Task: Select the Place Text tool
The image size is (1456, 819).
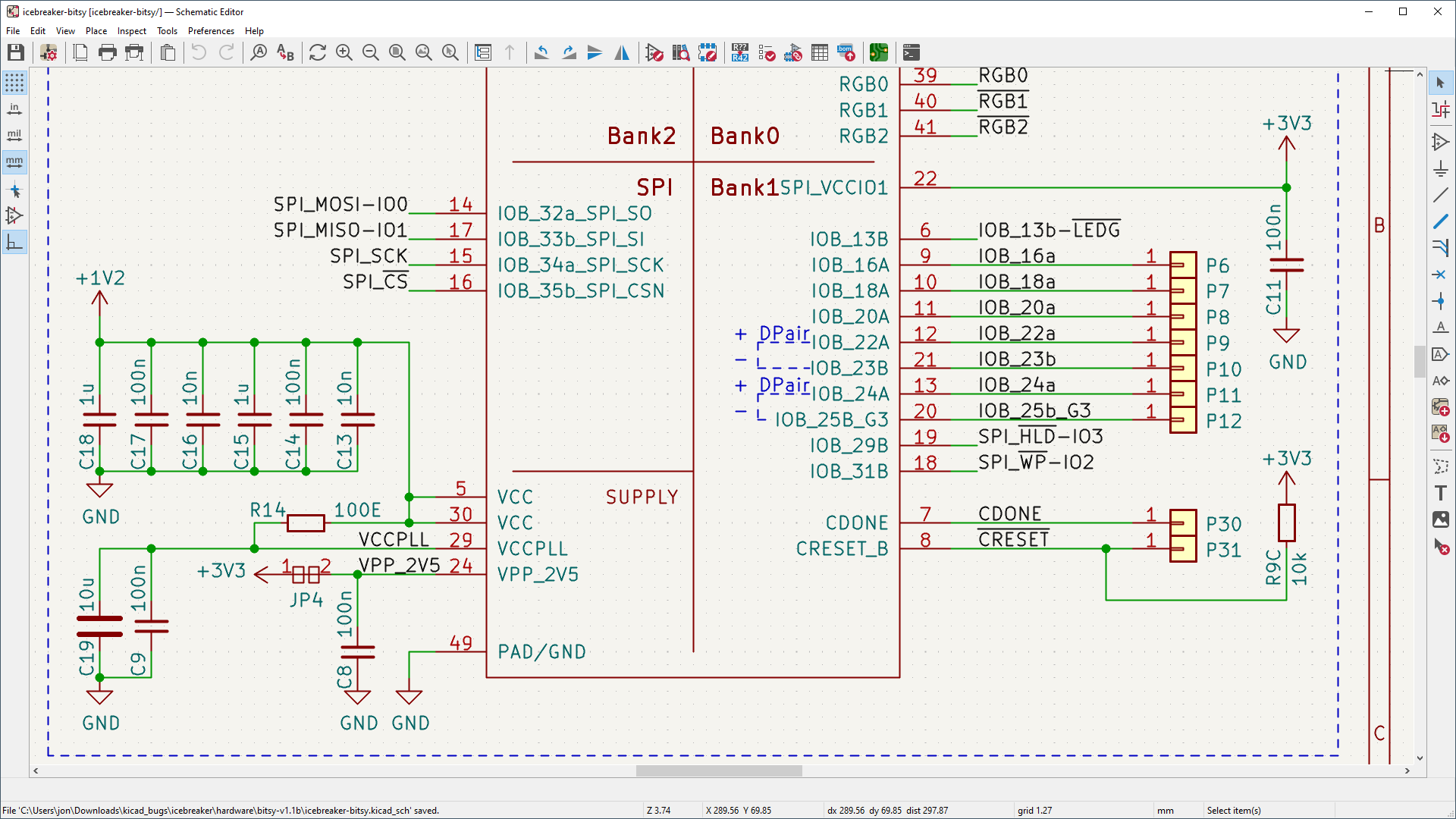Action: [x=1440, y=492]
